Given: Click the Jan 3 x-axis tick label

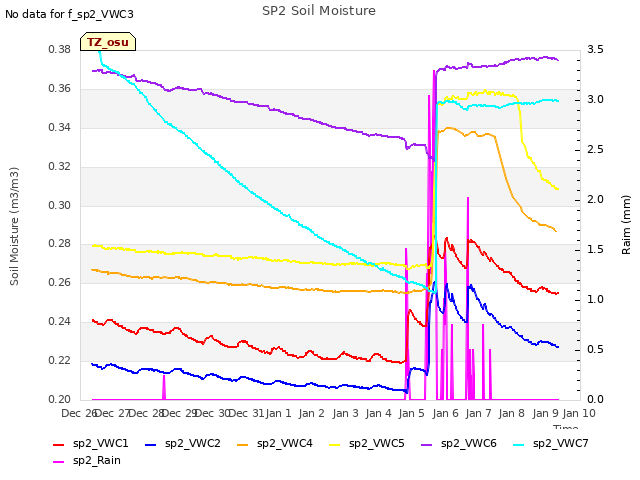Looking at the screenshot, I should [345, 413].
